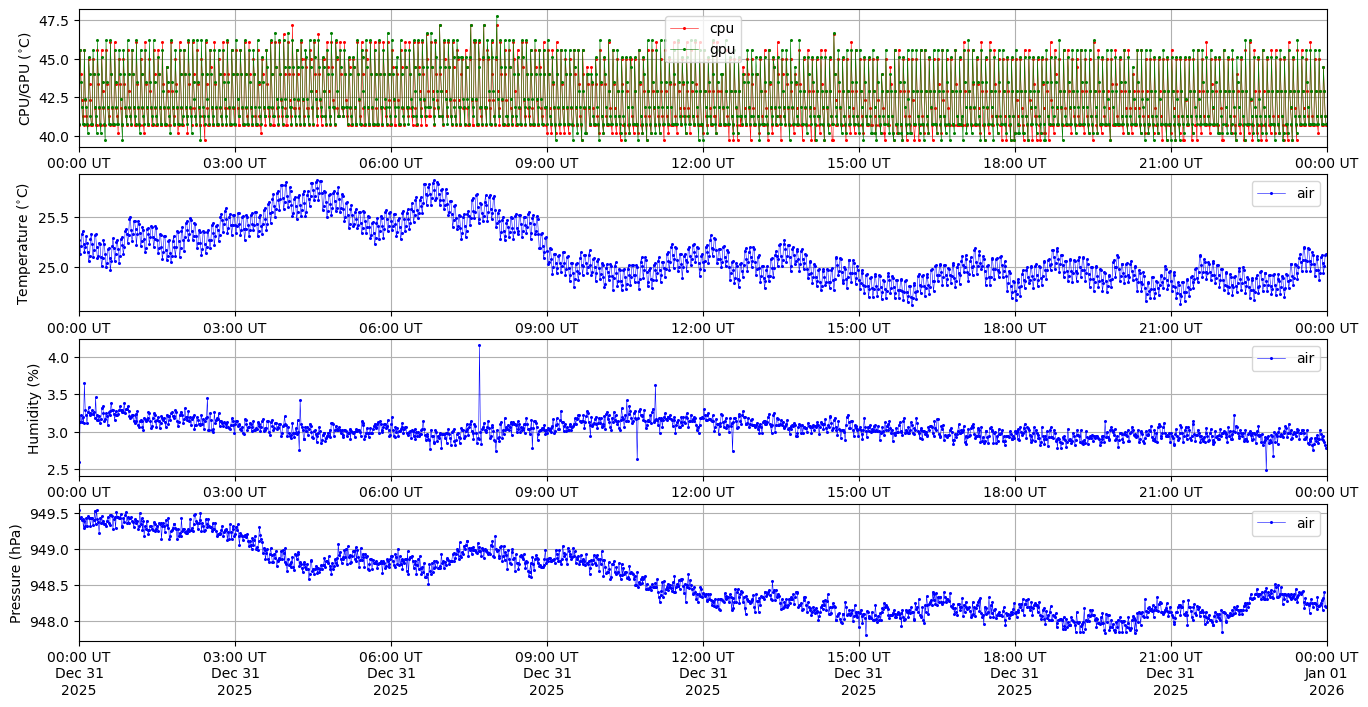Screen dimensions: 1368x707
Task: Click the 06:00 UT tick under the CPU/GPU plot
Action: (390, 162)
